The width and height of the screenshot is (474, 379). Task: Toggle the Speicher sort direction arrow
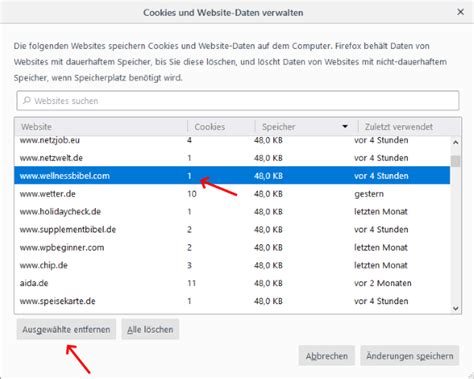pyautogui.click(x=345, y=126)
